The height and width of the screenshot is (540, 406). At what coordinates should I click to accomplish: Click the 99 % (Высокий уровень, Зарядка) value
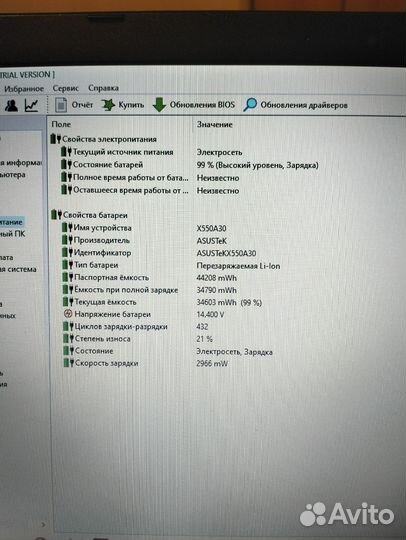click(x=257, y=165)
